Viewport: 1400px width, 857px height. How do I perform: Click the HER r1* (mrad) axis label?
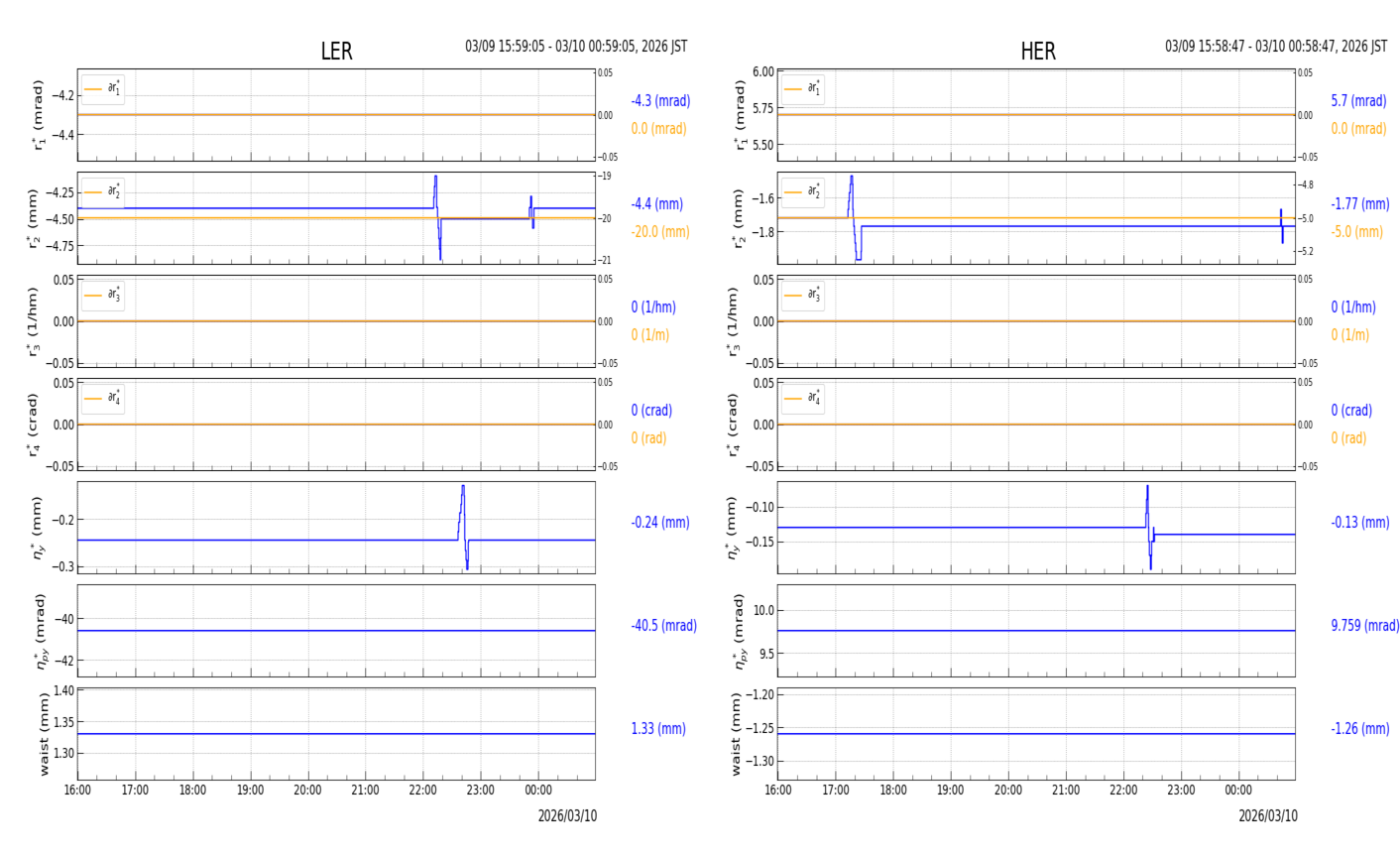tap(740, 115)
